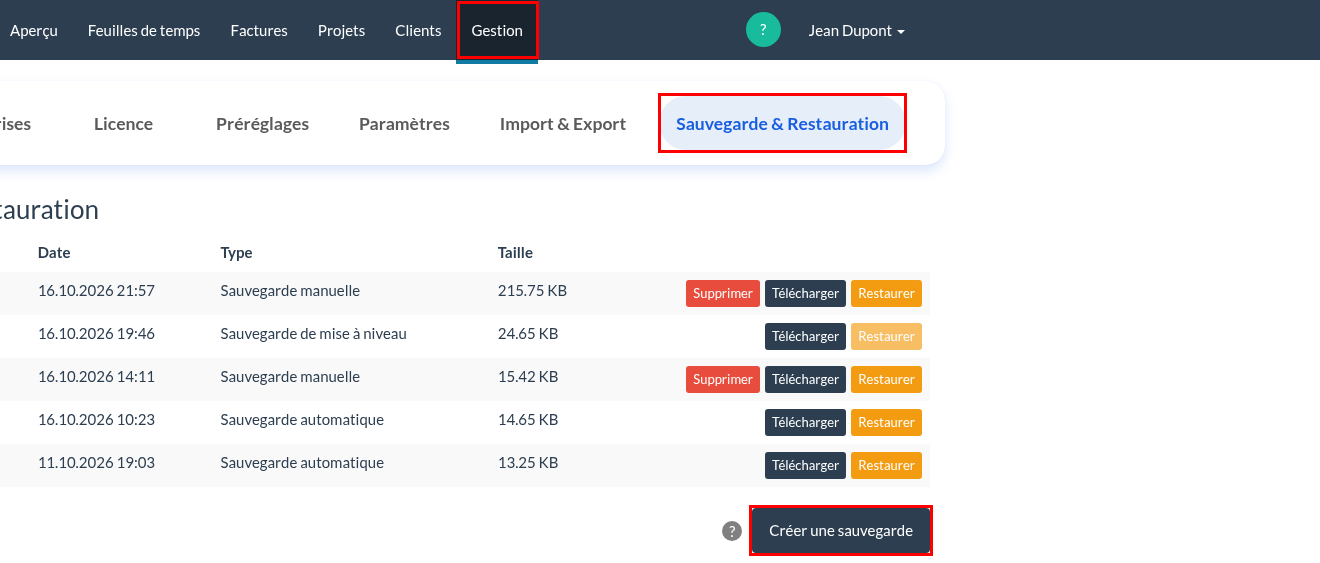Open the Jean Dupont user dropdown

pos(856,31)
